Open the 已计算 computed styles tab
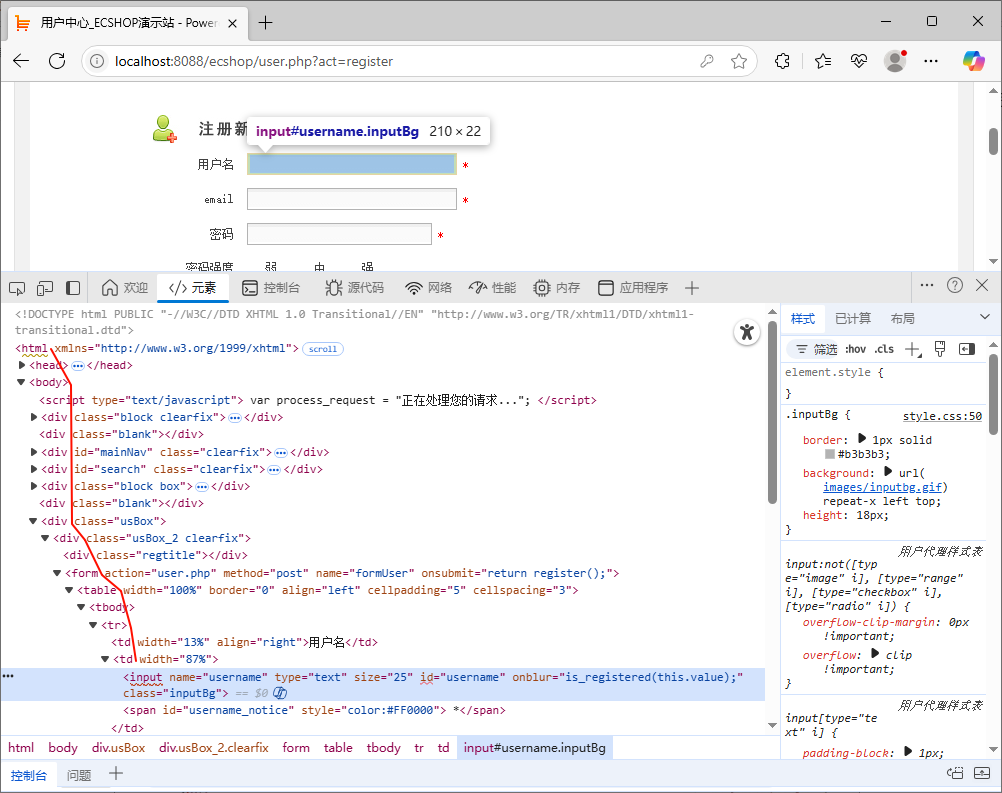Viewport: 1002px width, 793px height. click(853, 318)
